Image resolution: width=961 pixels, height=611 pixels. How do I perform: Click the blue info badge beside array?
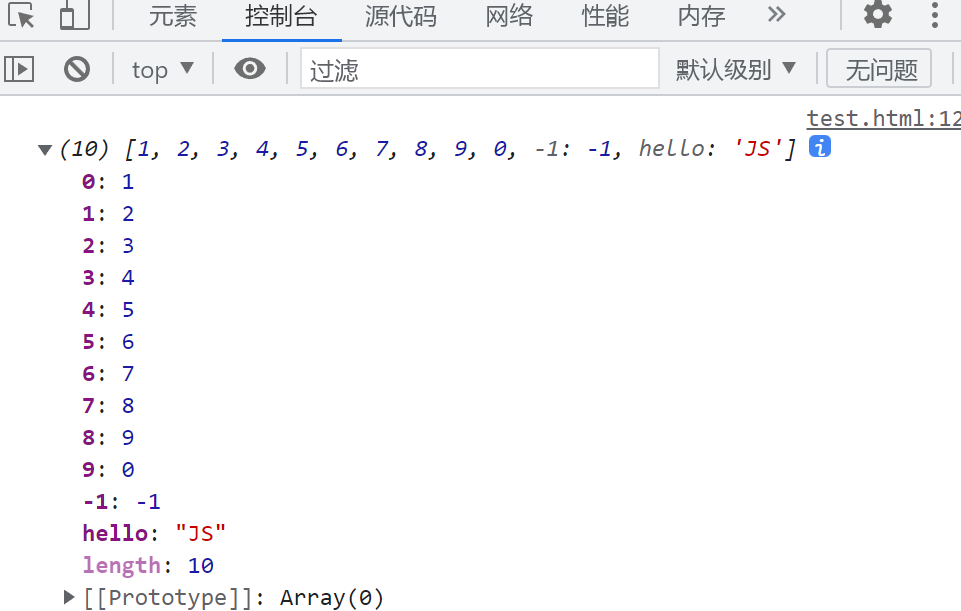(819, 147)
